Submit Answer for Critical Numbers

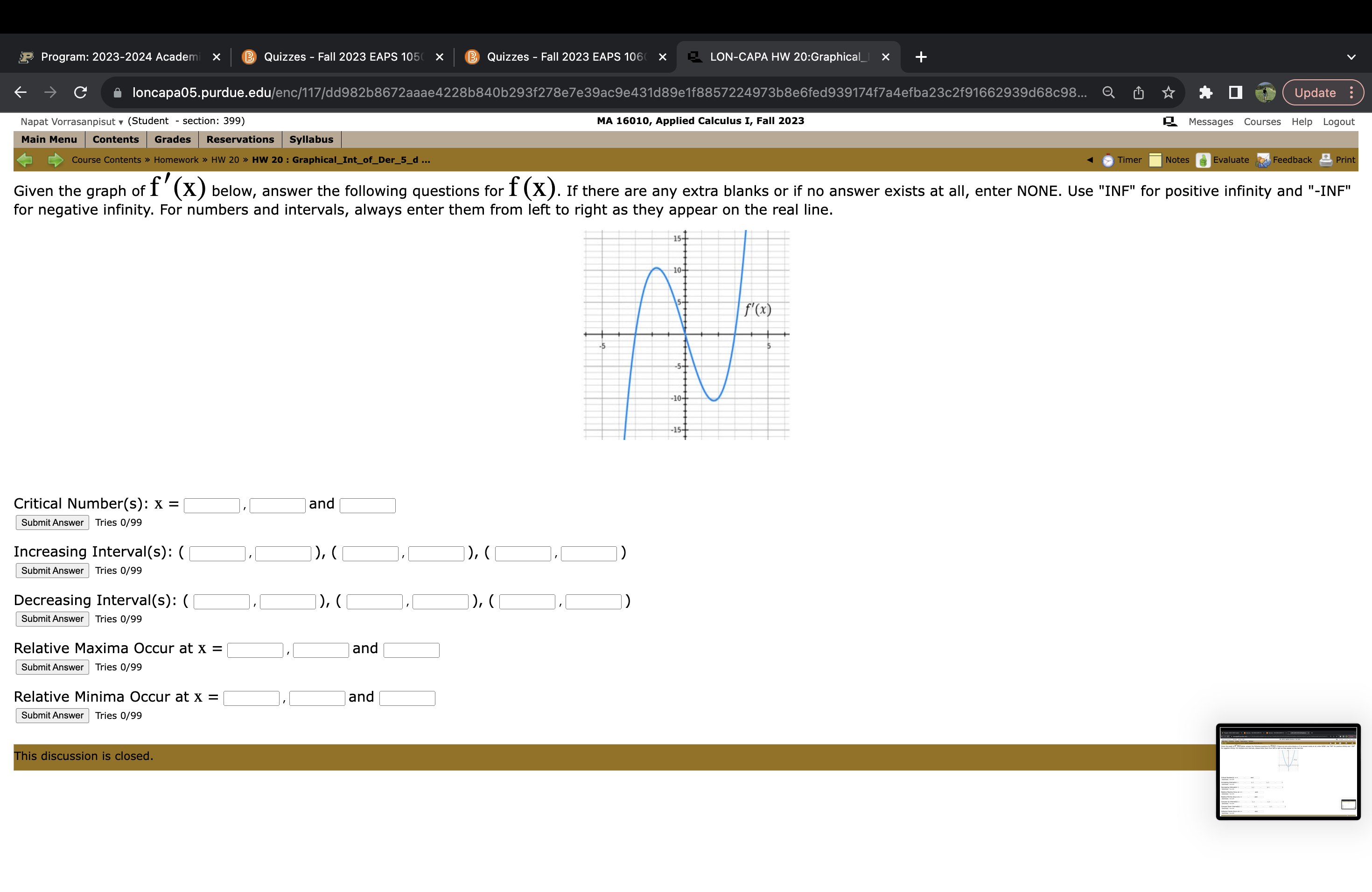tap(51, 522)
